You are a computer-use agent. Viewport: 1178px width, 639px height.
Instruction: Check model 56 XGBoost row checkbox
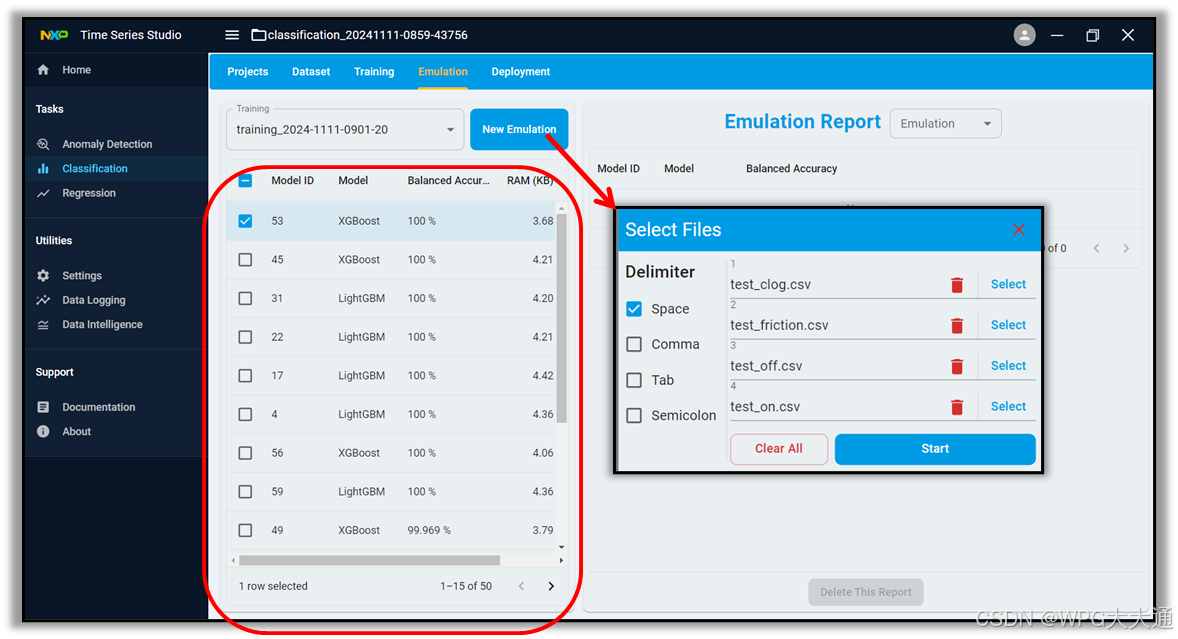(245, 454)
